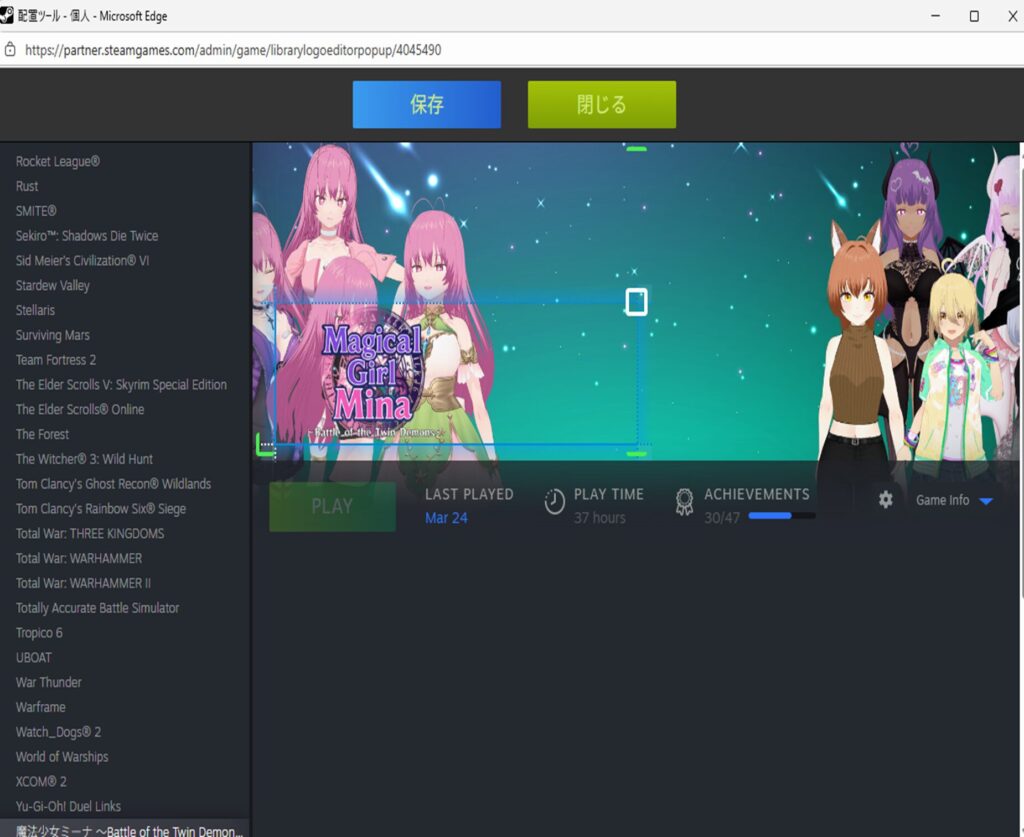Click the top center green pin marker

tap(636, 149)
